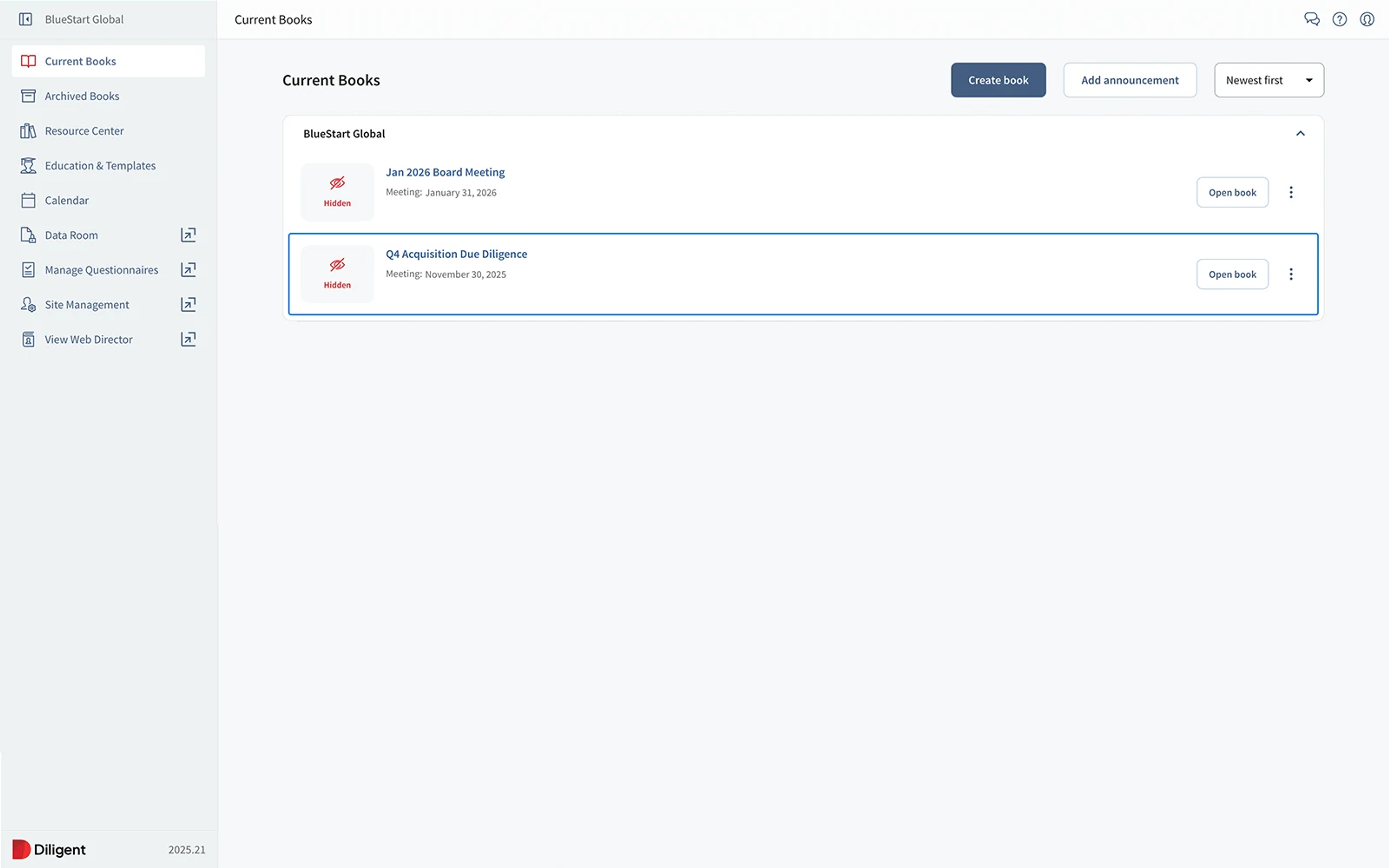Click the Diligent logo
This screenshot has width=1389, height=868.
coord(49,849)
